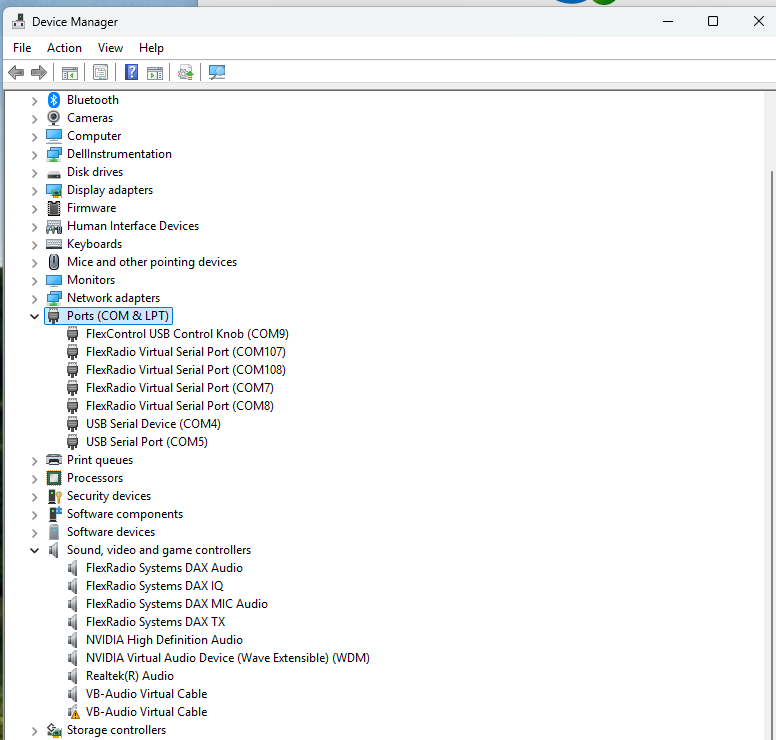The width and height of the screenshot is (776, 740).
Task: Open the Help menu
Action: click(x=151, y=48)
